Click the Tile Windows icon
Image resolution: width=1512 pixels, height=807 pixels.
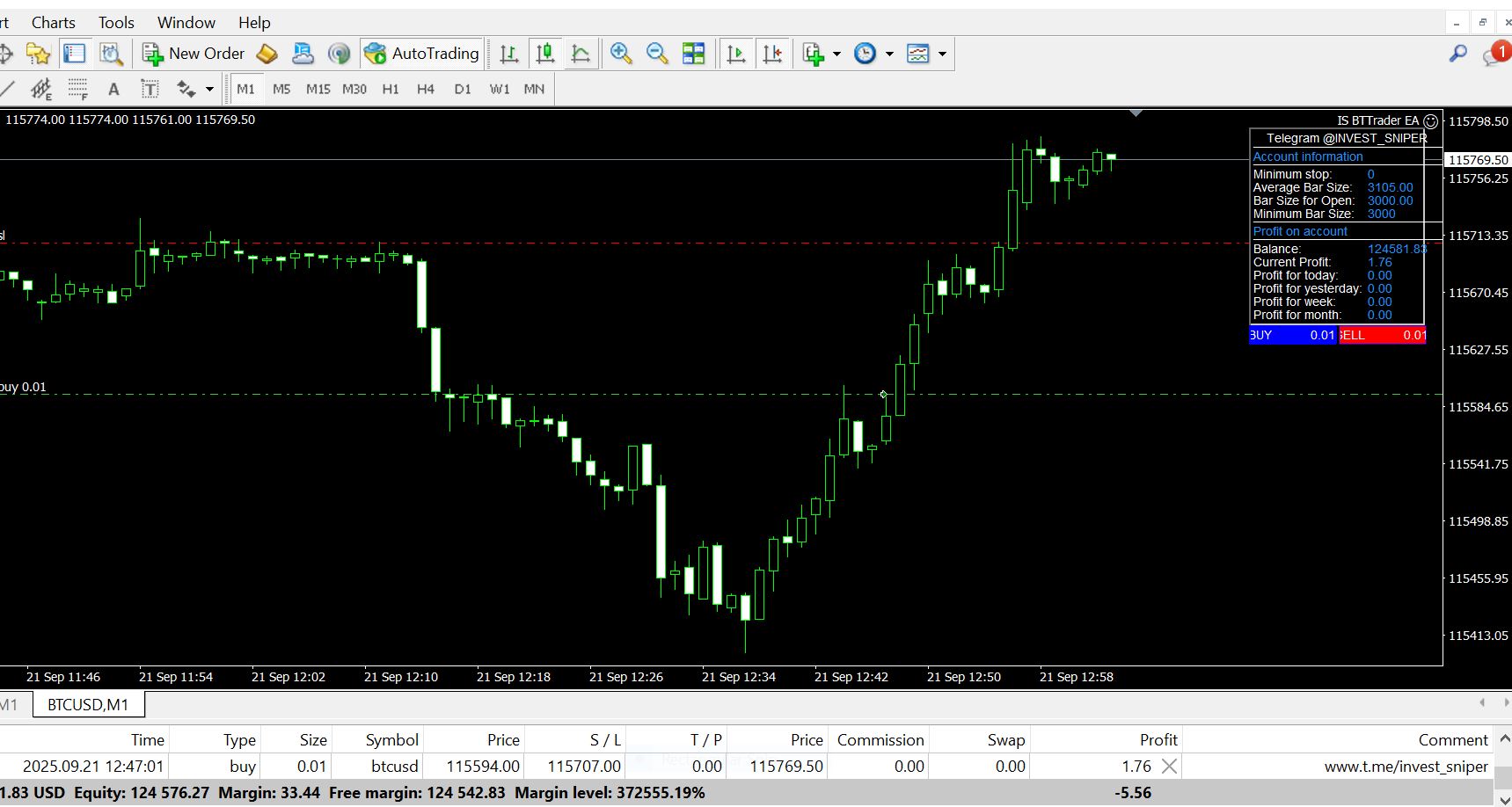point(694,54)
